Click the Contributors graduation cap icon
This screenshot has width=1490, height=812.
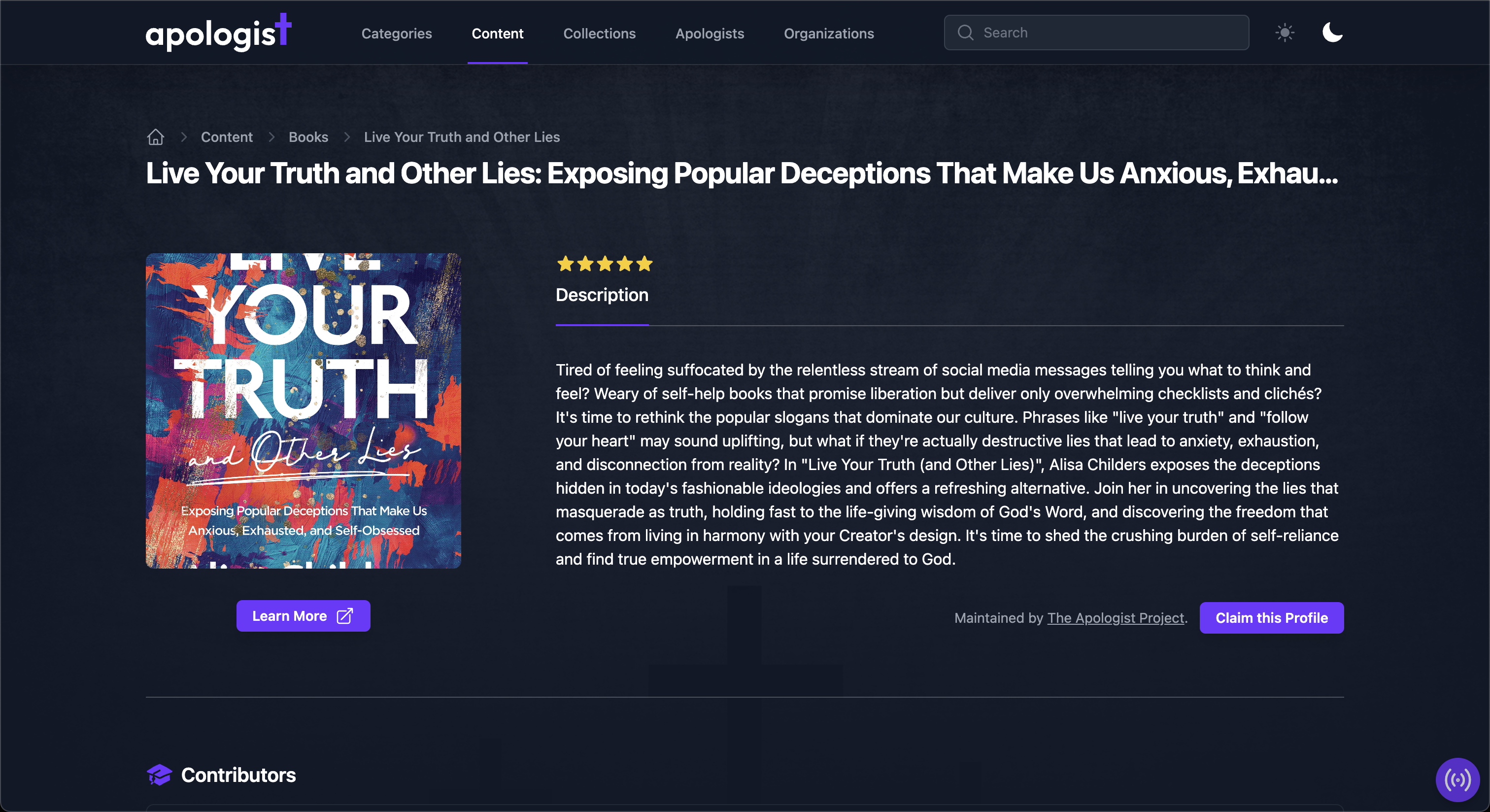pyautogui.click(x=159, y=775)
